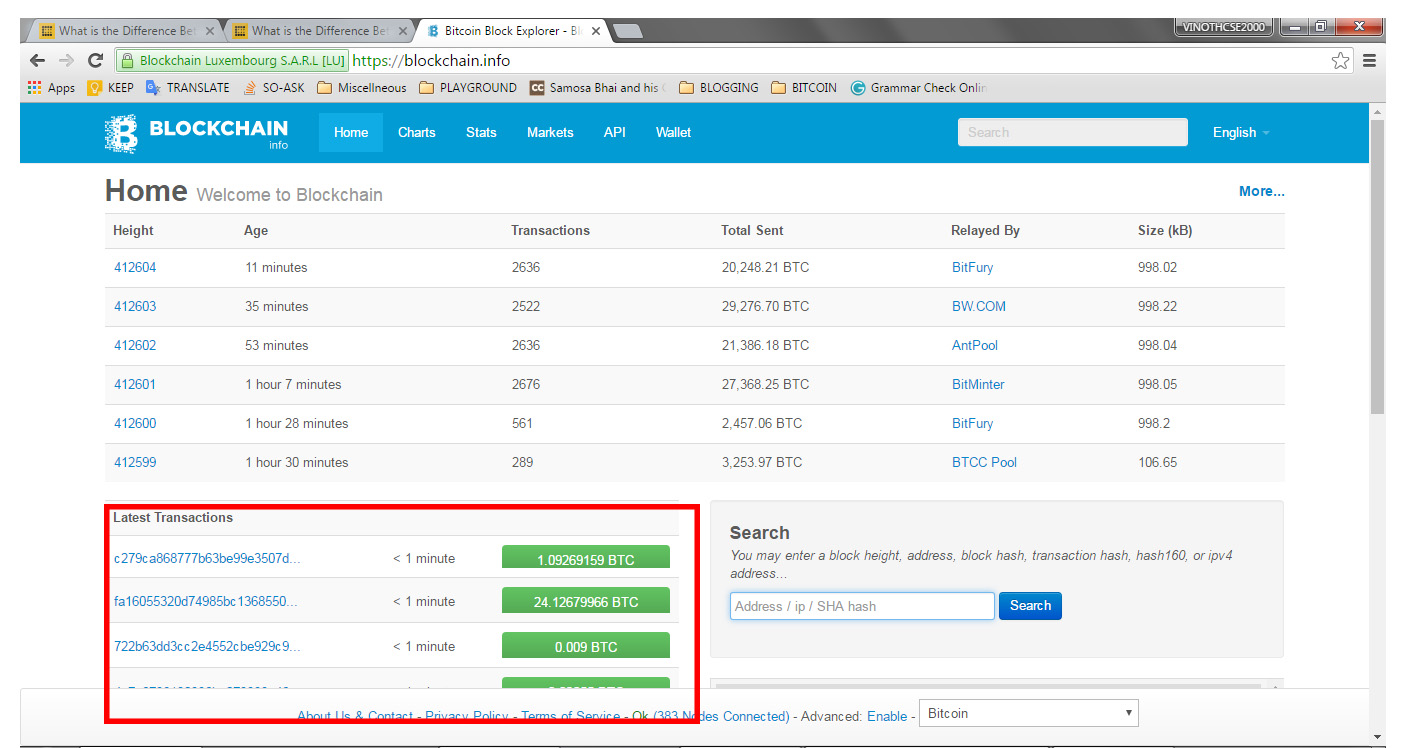This screenshot has height=748, width=1414.
Task: Open block height 412599
Action: click(x=135, y=462)
